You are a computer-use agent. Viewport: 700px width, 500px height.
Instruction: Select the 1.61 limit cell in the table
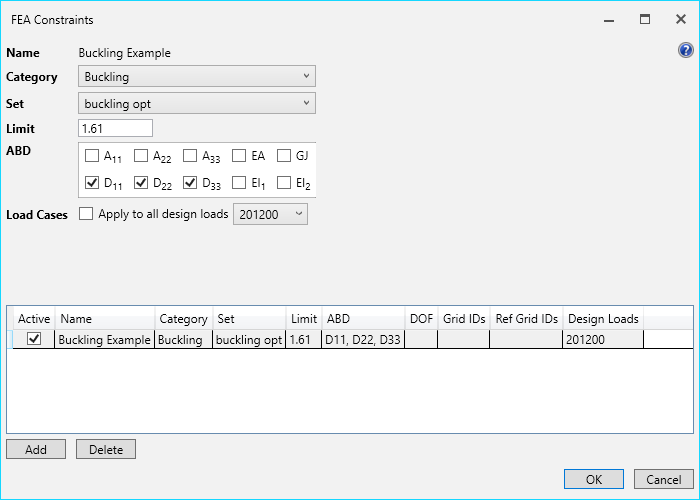coord(304,340)
